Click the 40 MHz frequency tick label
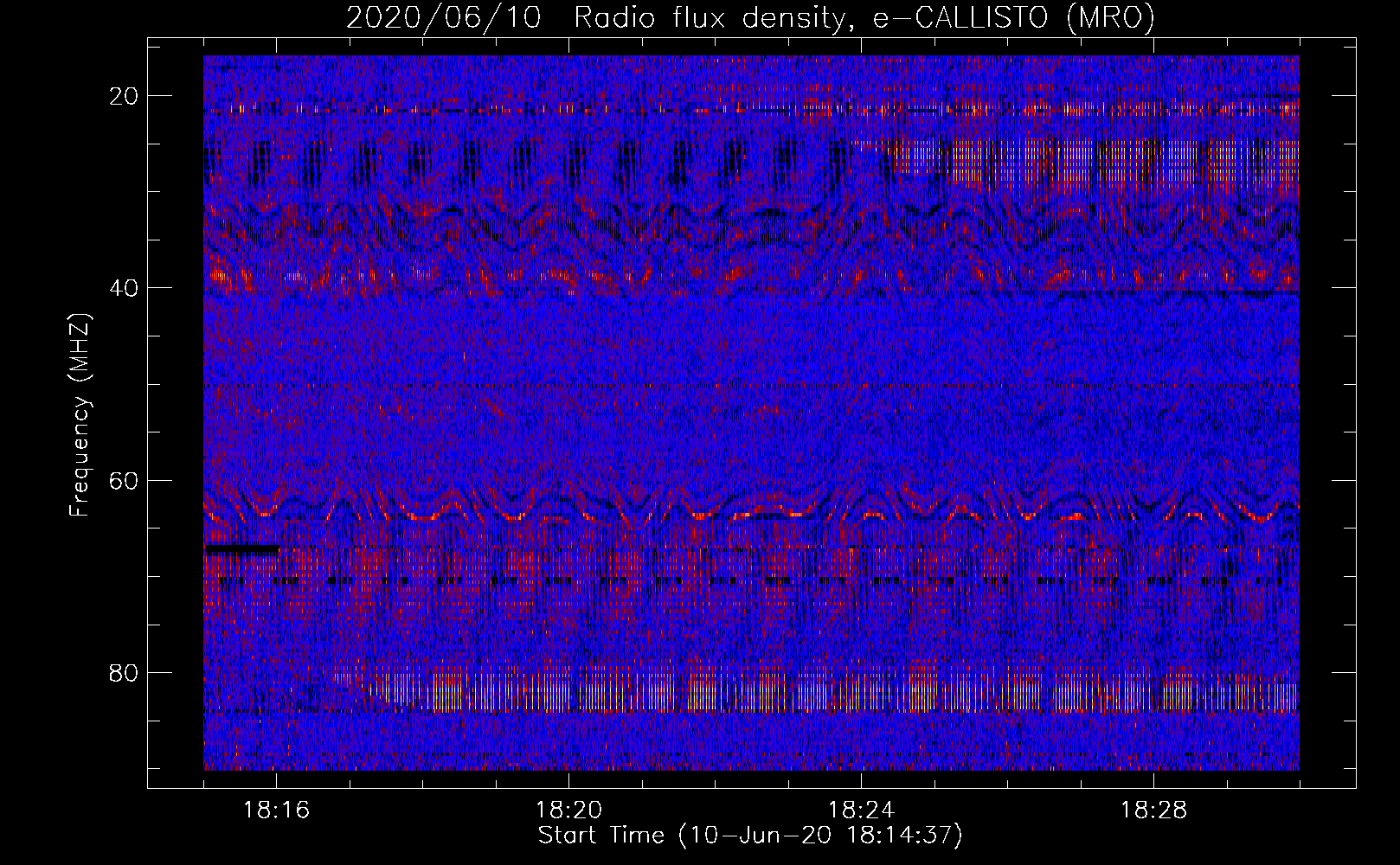The width and height of the screenshot is (1400, 865). [124, 288]
